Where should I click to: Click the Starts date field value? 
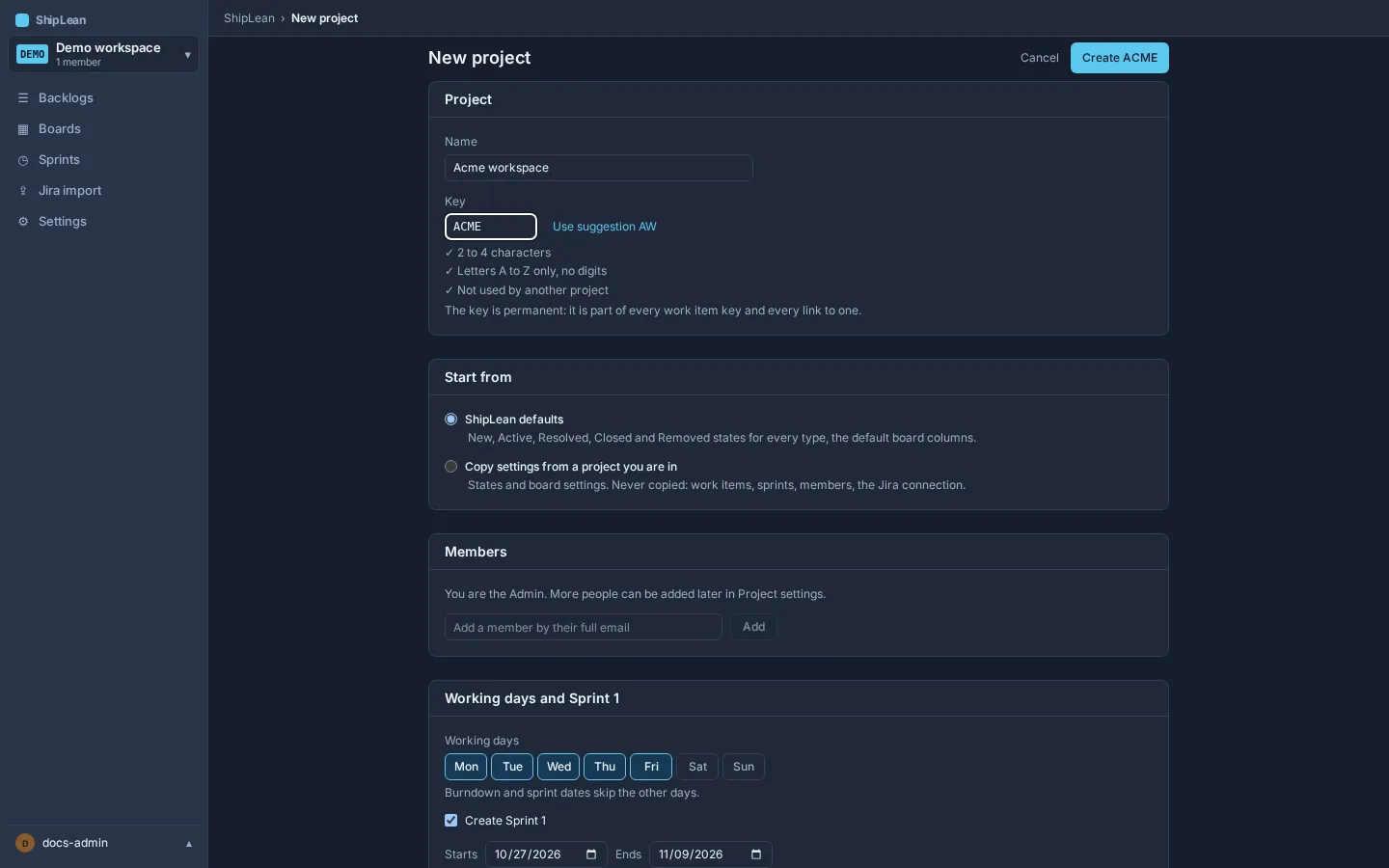click(x=529, y=854)
